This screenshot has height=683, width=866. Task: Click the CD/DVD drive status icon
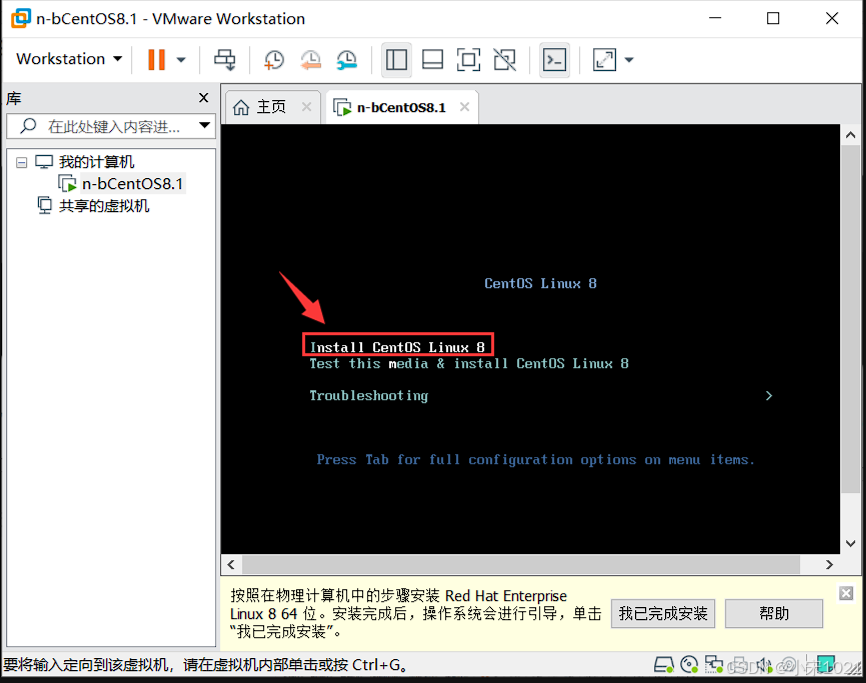pos(689,664)
